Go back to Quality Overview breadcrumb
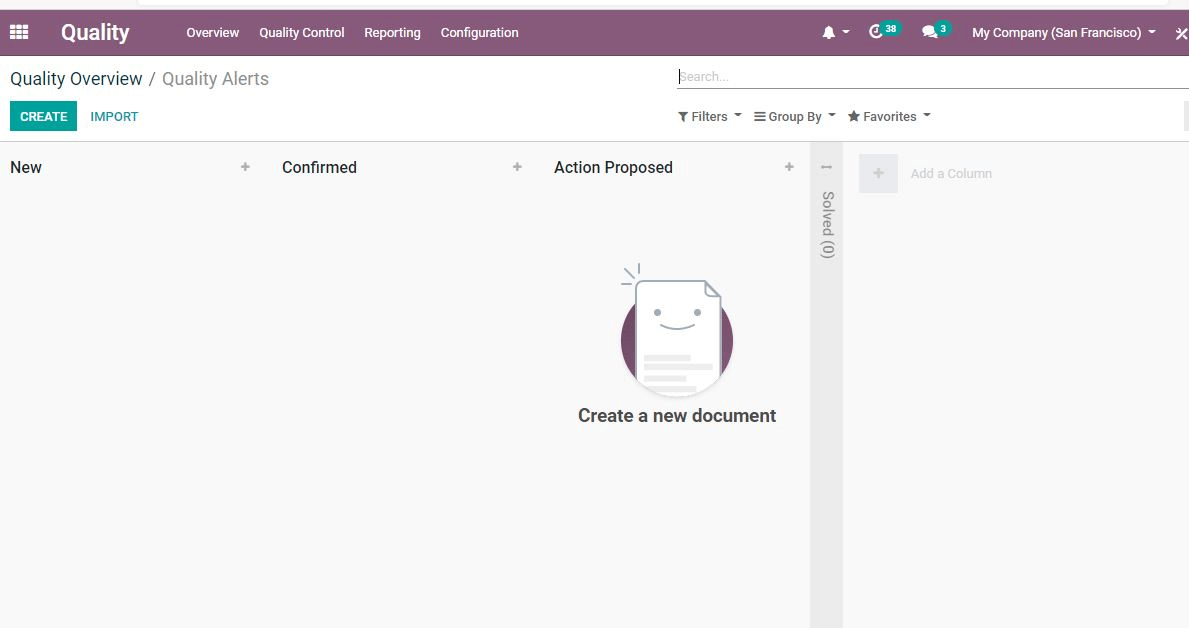The width and height of the screenshot is (1189, 628). click(x=76, y=79)
